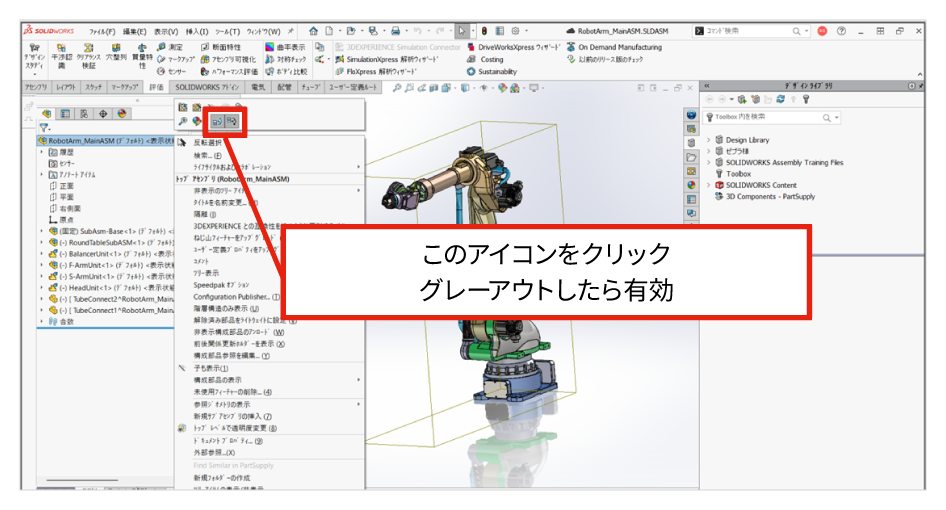Image resolution: width=946 pixels, height=510 pixels.
Task: Expand the SOLIDWORKS Content folder
Action: coord(708,185)
